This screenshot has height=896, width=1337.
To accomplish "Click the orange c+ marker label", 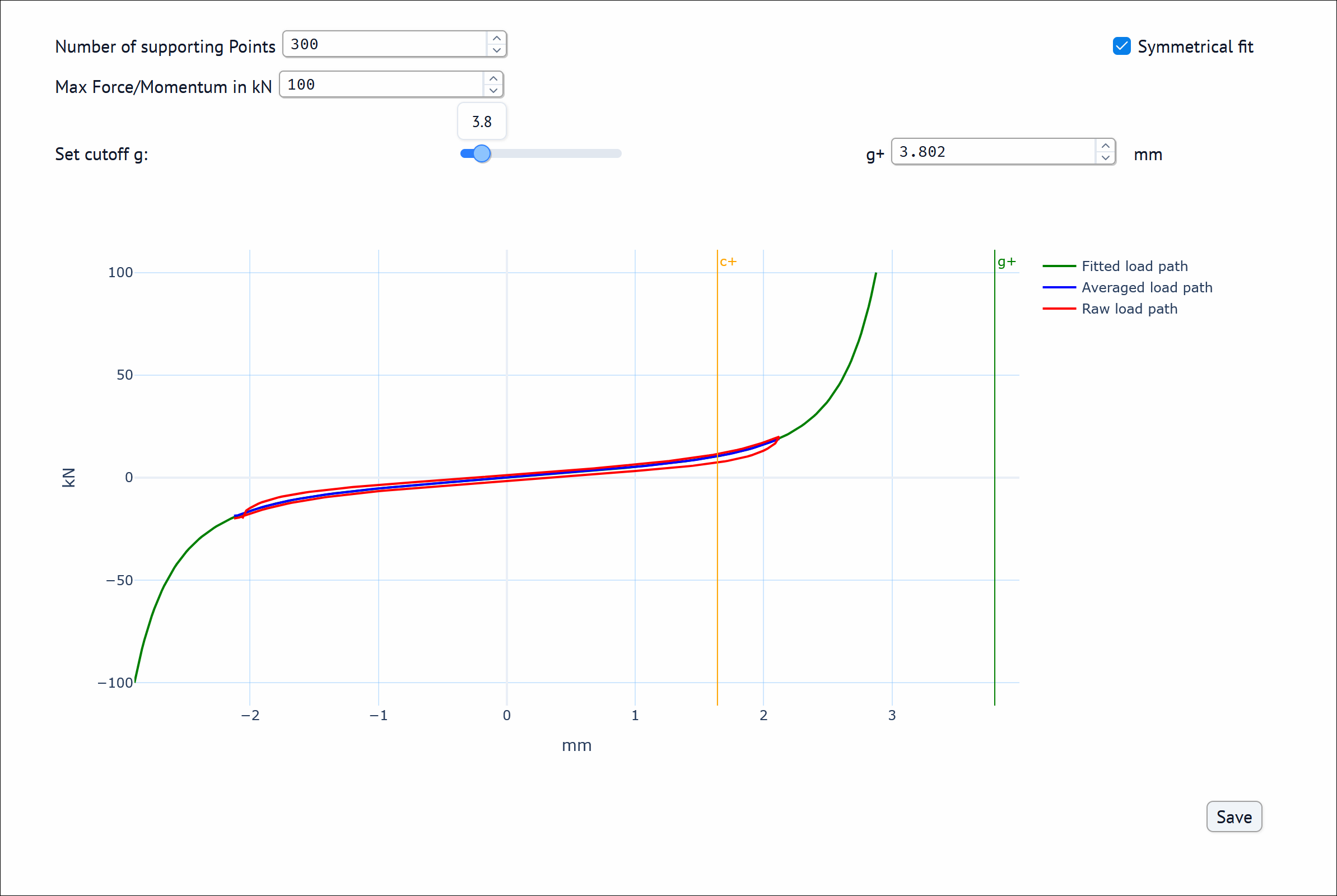I will [x=728, y=262].
